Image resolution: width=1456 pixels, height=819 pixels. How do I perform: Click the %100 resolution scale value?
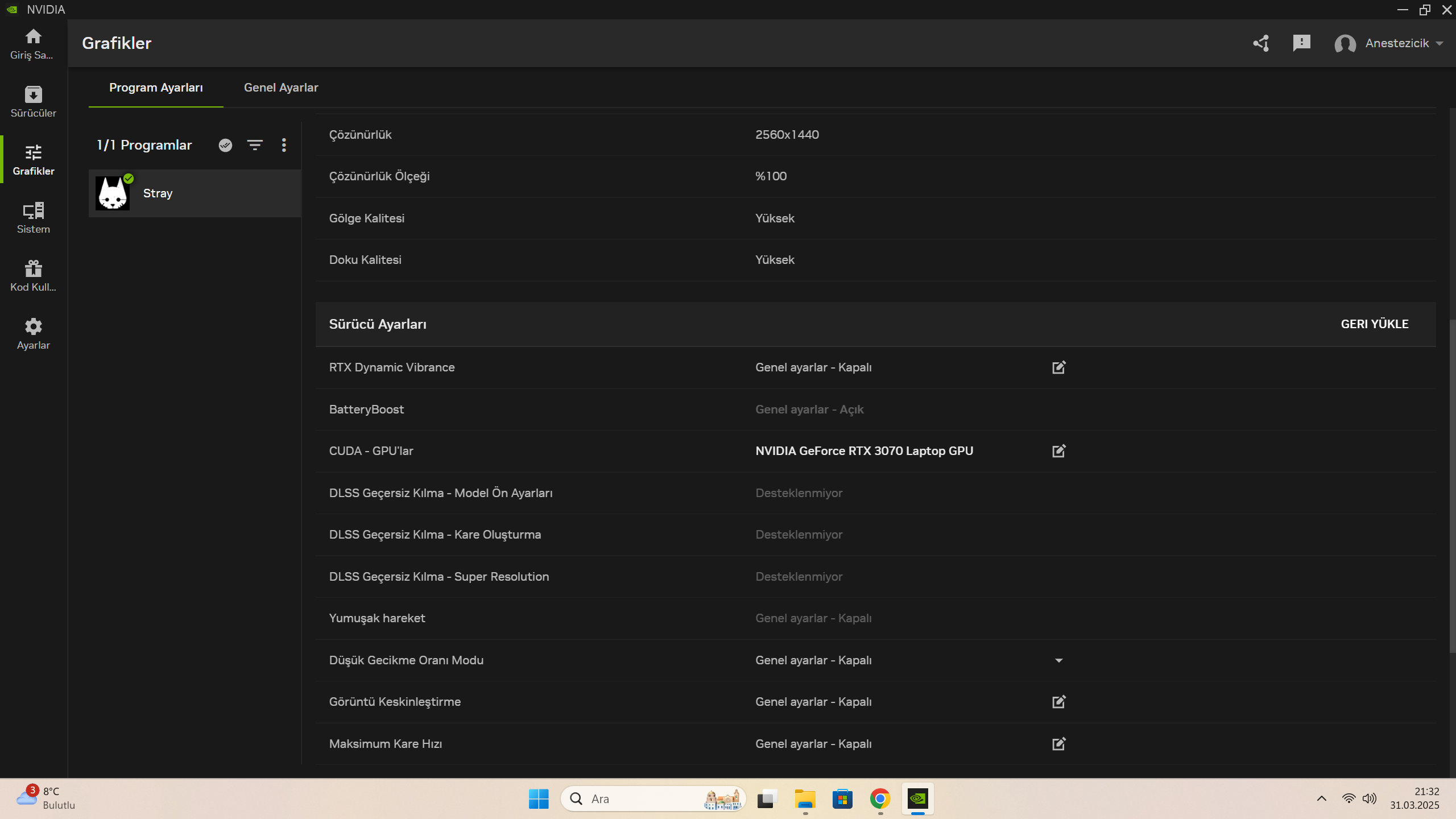coord(771,176)
